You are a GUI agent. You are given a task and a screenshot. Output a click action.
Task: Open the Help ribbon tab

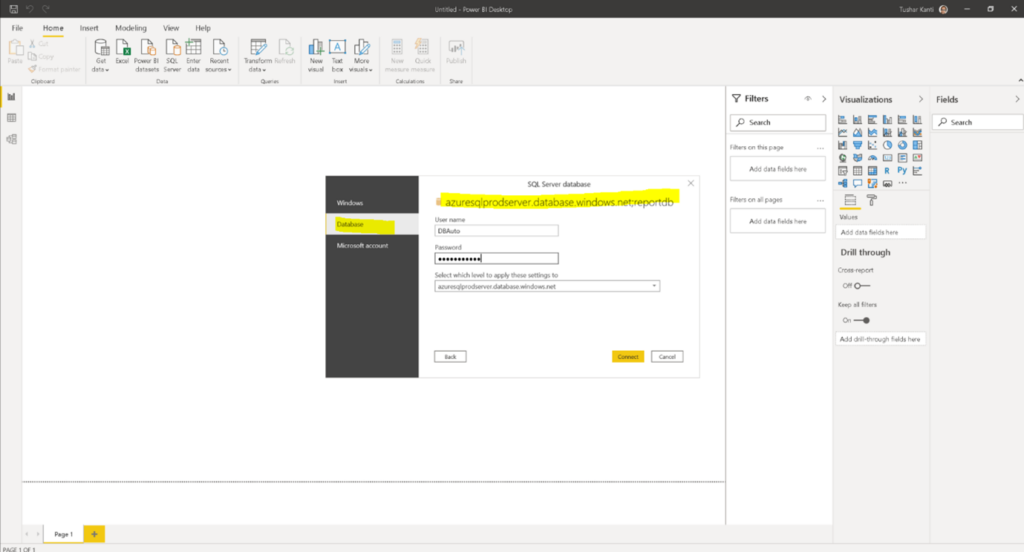click(203, 28)
